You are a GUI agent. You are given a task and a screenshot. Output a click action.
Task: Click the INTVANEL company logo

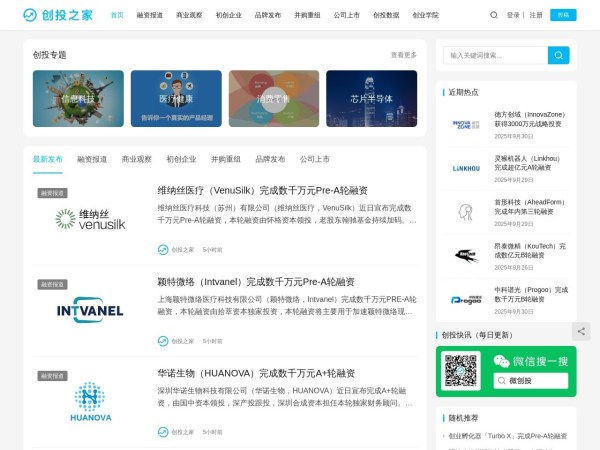[90, 310]
